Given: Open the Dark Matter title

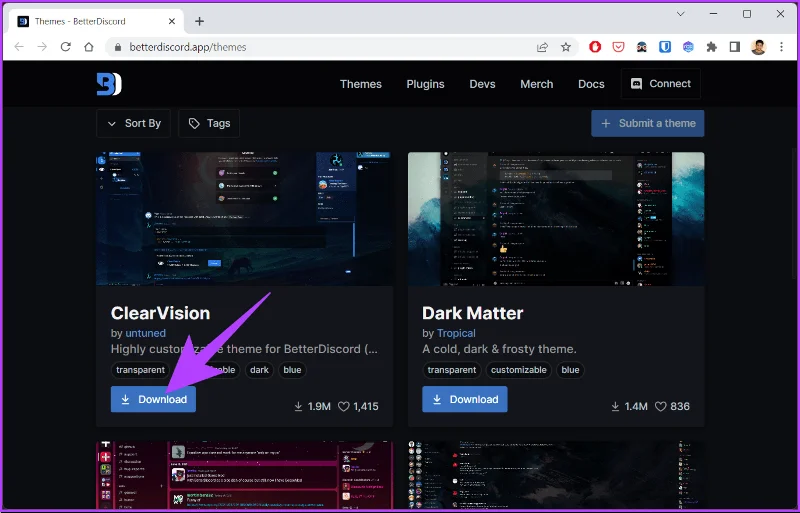Looking at the screenshot, I should point(472,313).
